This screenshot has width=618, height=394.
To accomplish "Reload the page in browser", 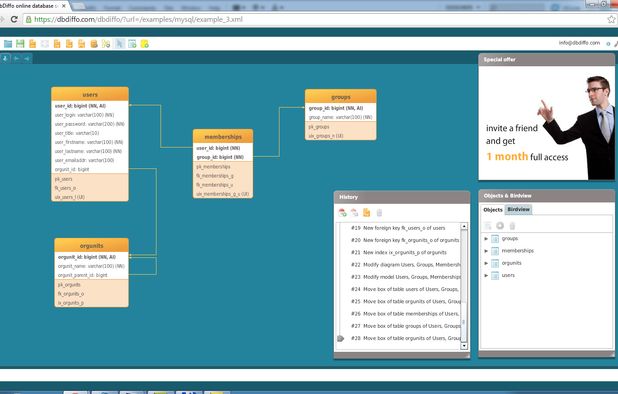I will [x=14, y=19].
